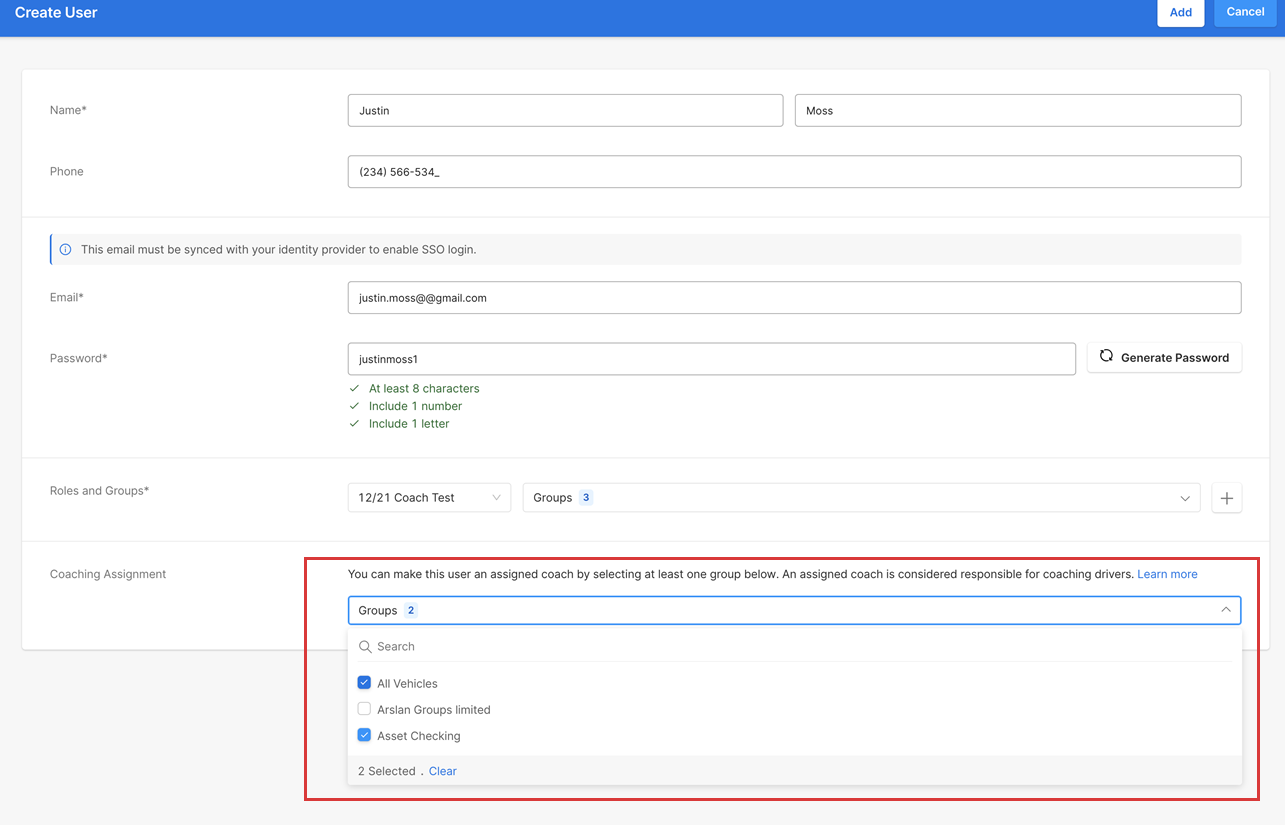The image size is (1285, 825).
Task: Collapse the Coaching Assignment Groups dropdown
Action: tap(1225, 610)
